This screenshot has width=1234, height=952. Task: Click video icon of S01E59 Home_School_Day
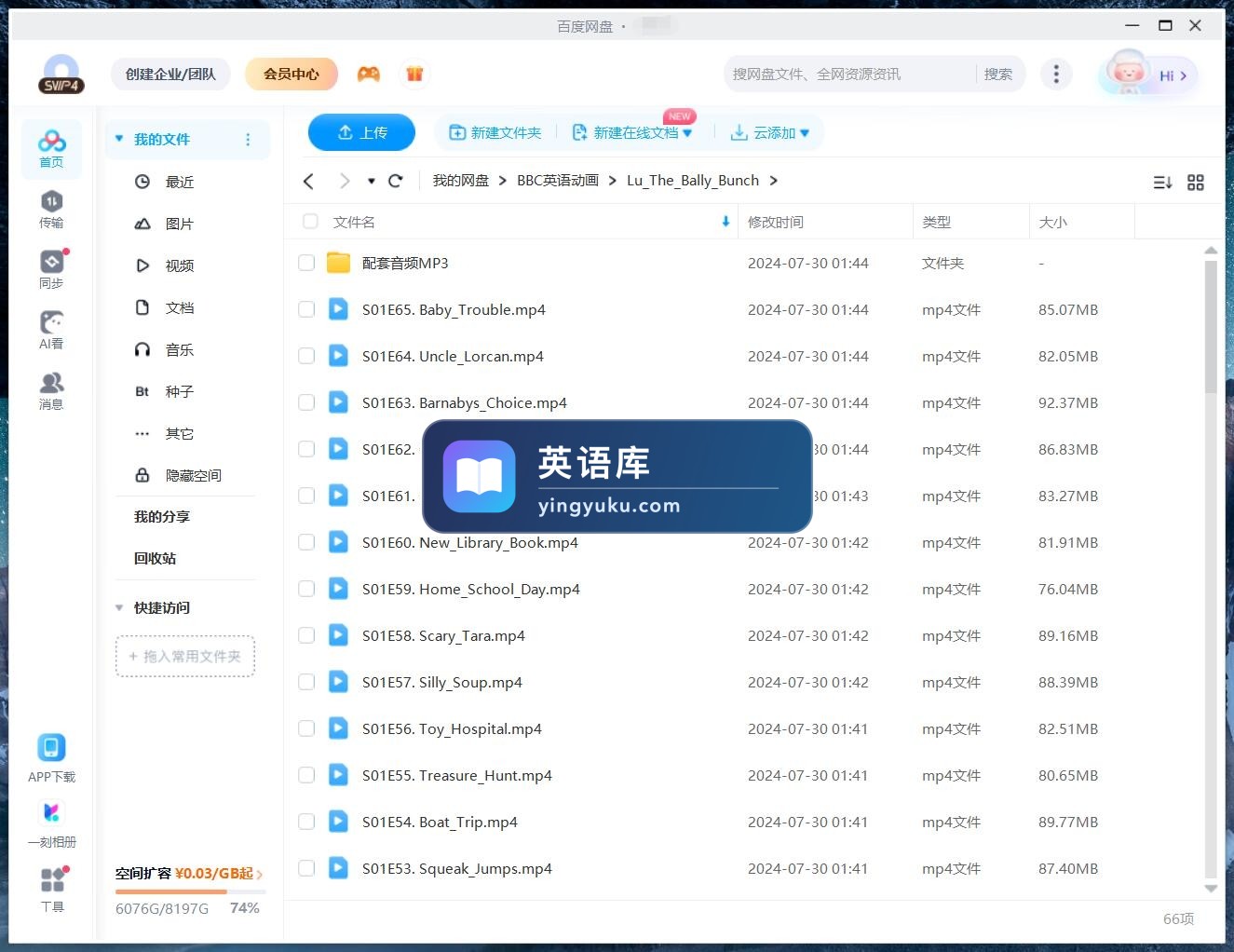coord(338,589)
